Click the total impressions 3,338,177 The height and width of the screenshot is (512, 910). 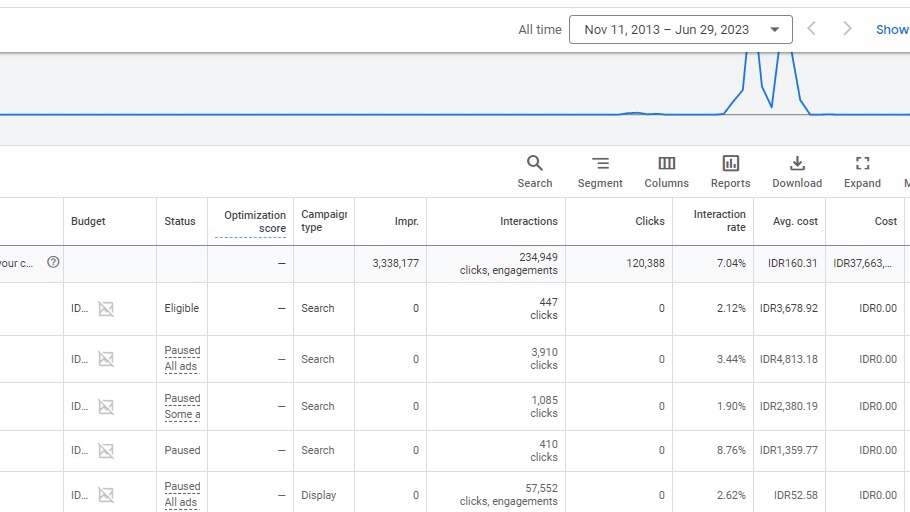pyautogui.click(x=395, y=264)
